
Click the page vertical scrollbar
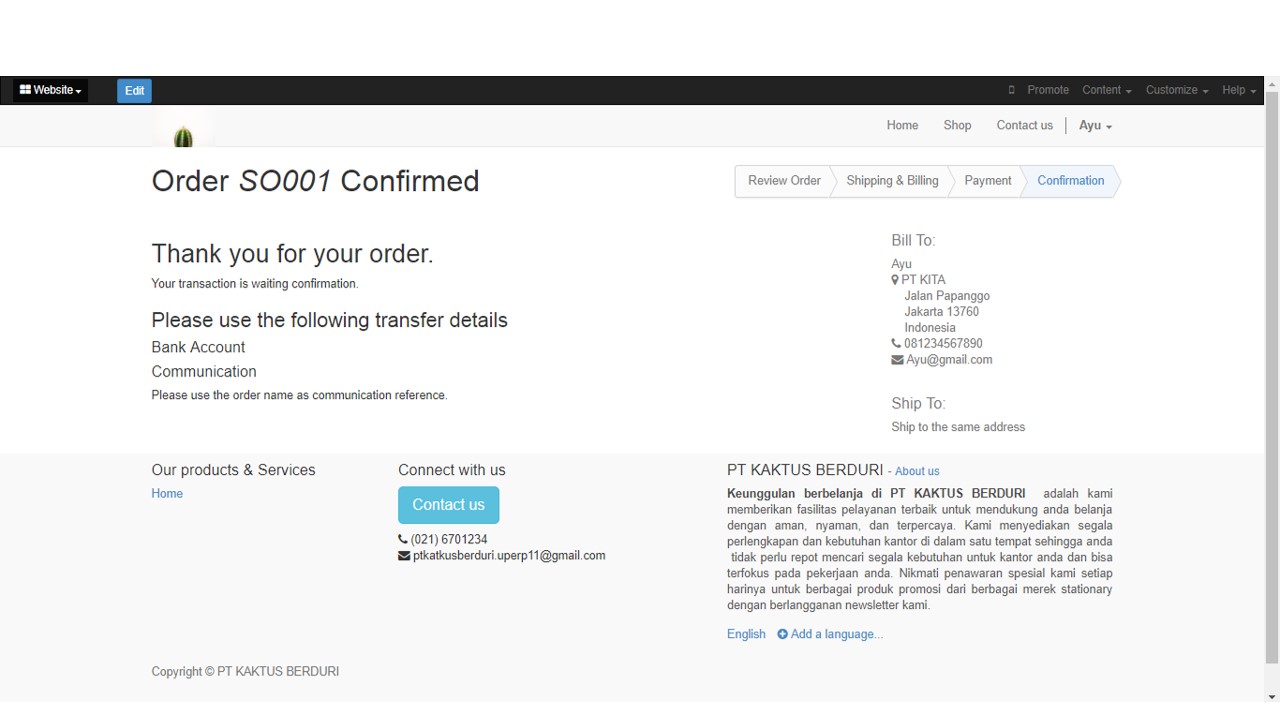point(1272,380)
